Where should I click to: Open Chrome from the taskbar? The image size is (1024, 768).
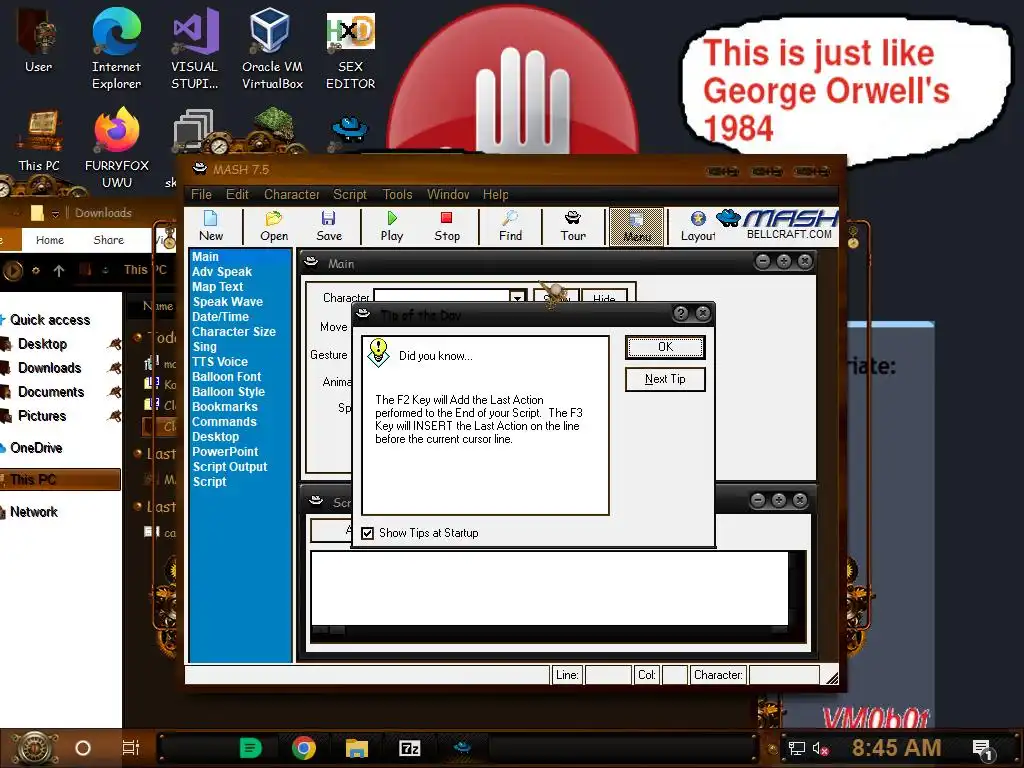click(x=304, y=748)
